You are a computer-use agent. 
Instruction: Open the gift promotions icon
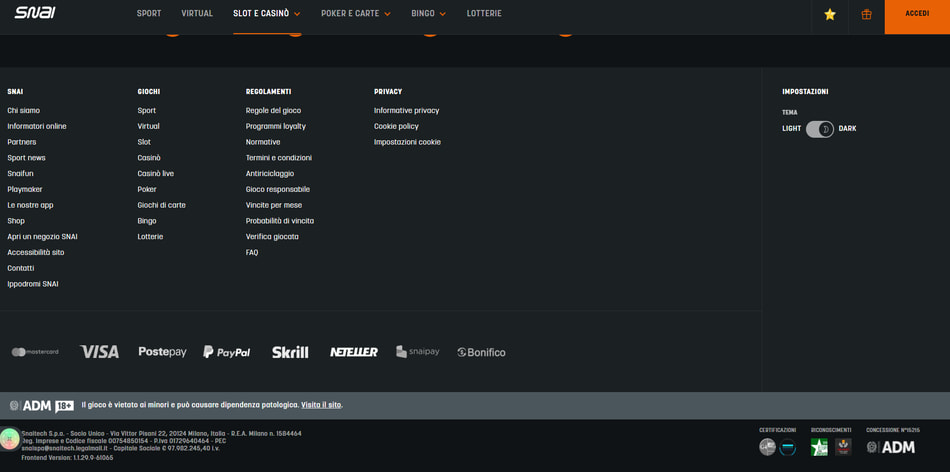coord(866,15)
